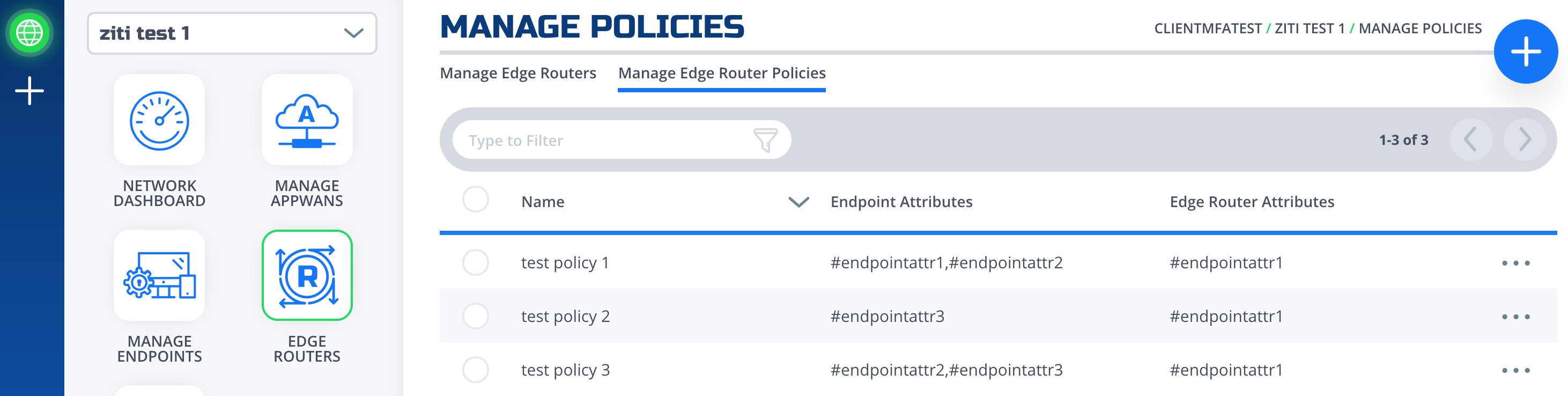Click the white plus icon in sidebar
This screenshot has width=1568, height=396.
(x=29, y=91)
